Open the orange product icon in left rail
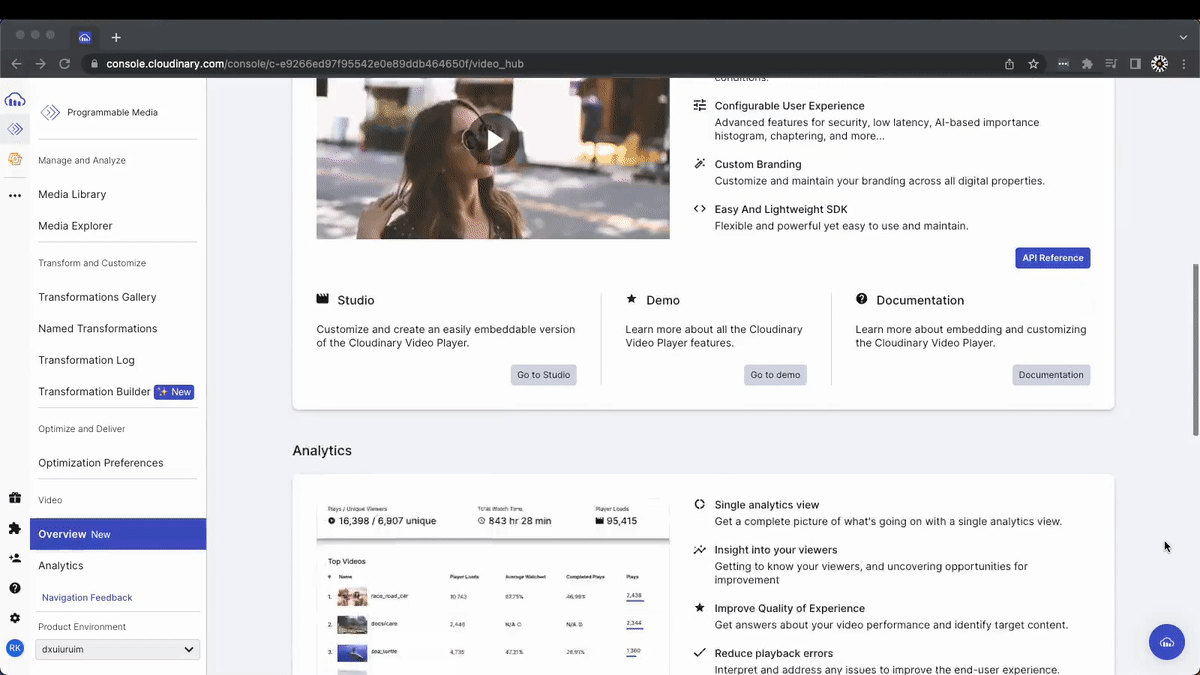The image size is (1200, 675). click(x=15, y=159)
